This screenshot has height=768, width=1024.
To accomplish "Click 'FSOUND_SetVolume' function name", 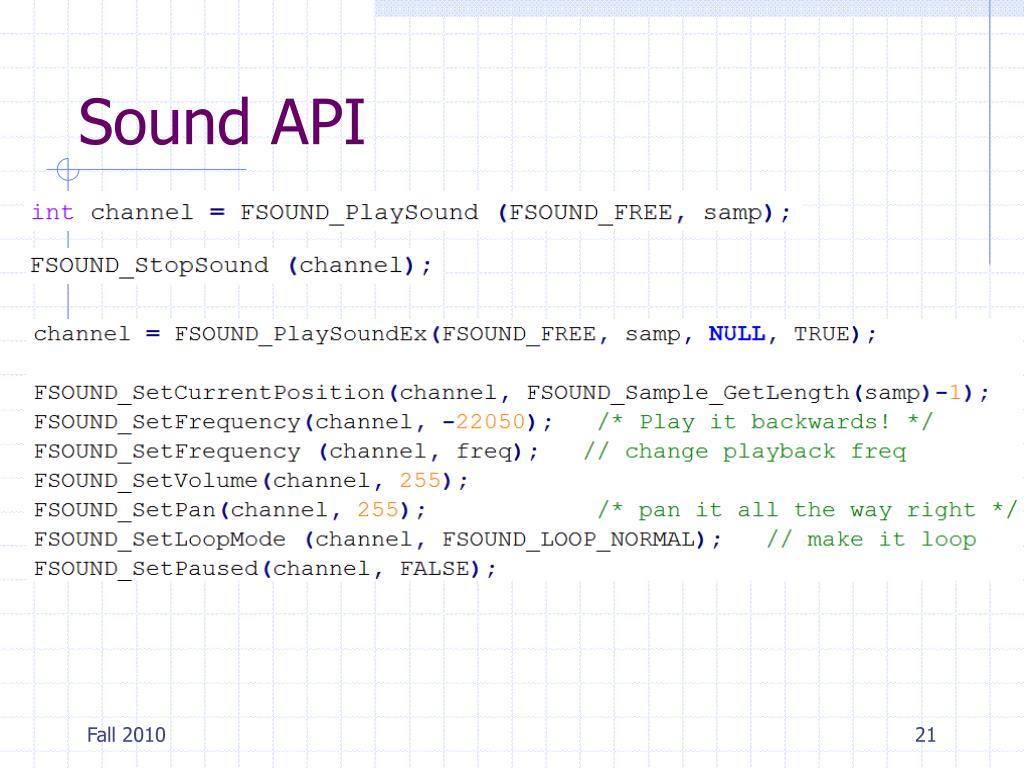I will click(x=146, y=481).
